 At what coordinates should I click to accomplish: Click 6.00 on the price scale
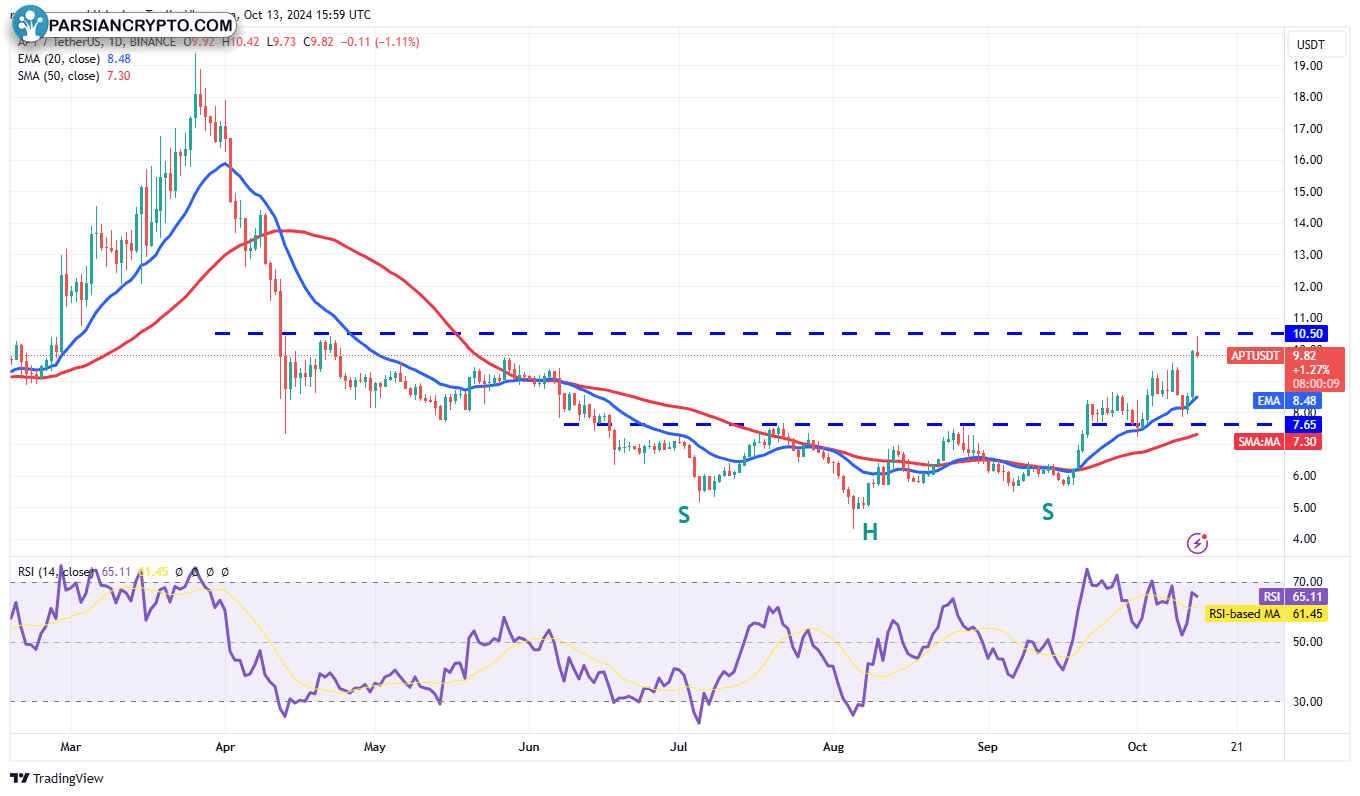pyautogui.click(x=1305, y=476)
